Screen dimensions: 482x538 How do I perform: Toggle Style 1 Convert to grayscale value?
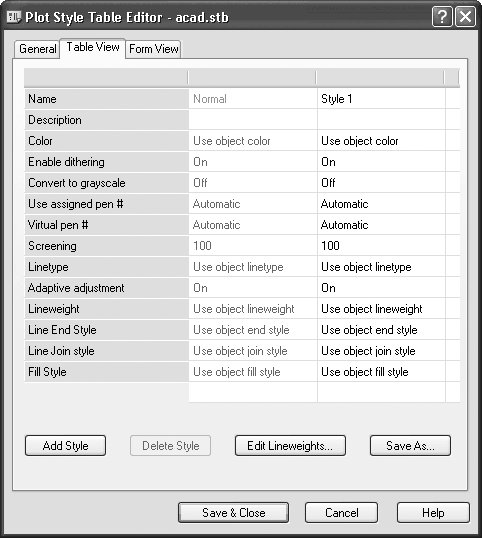pyautogui.click(x=381, y=183)
